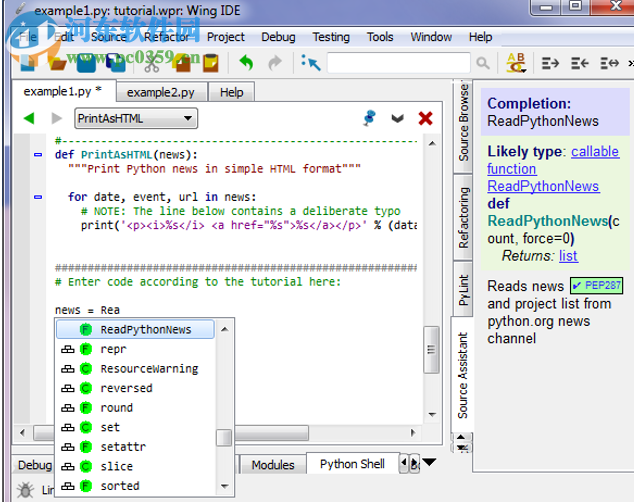This screenshot has width=634, height=502.
Task: Choose setattr from the completion list
Action: 135,447
